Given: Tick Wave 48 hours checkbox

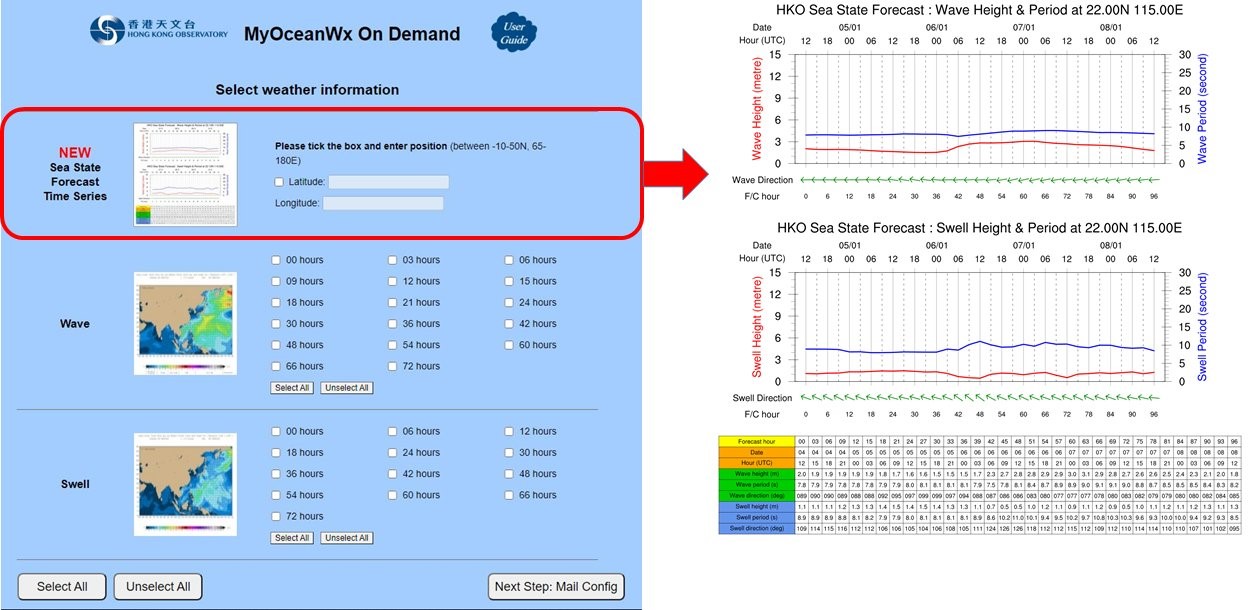Looking at the screenshot, I should click(x=277, y=345).
